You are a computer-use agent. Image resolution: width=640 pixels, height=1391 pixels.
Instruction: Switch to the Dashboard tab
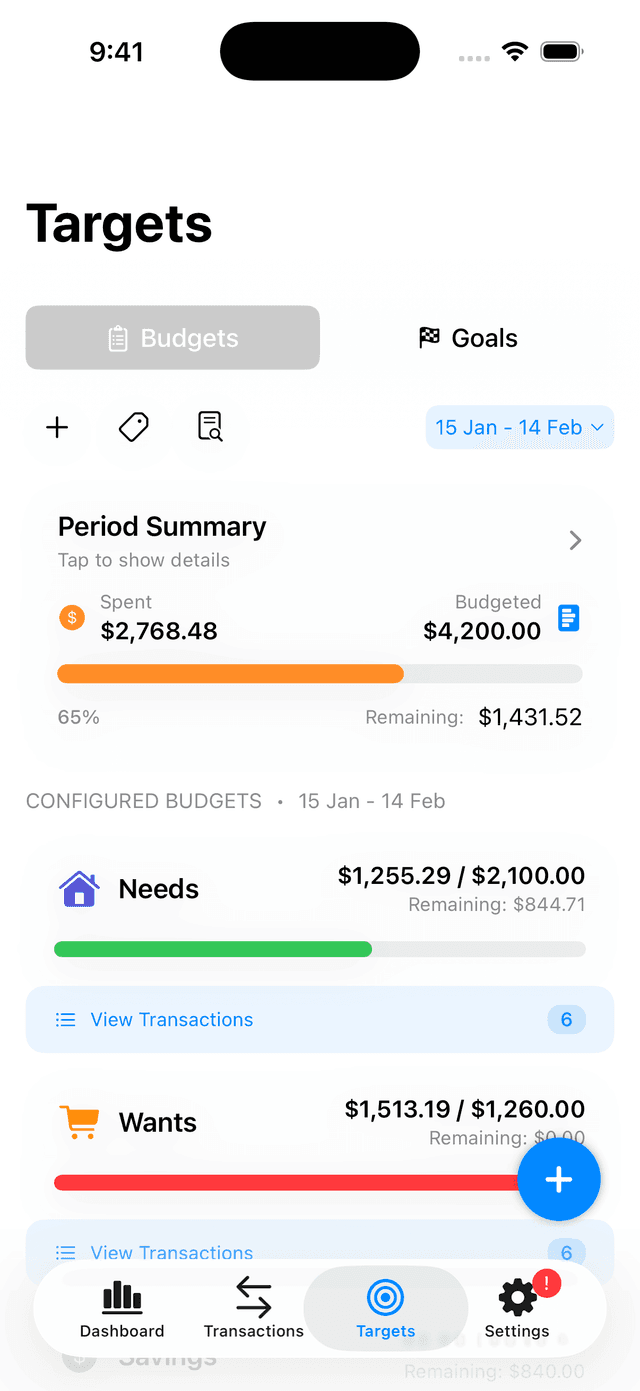(x=121, y=1307)
